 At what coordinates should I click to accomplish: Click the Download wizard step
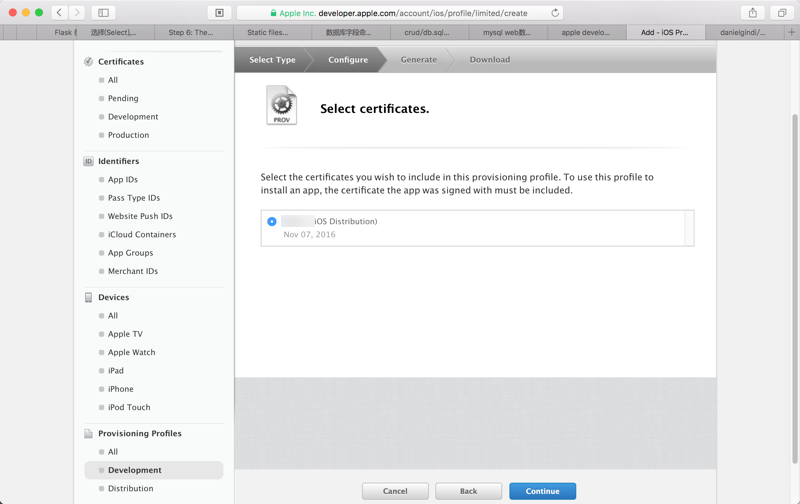pyautogui.click(x=490, y=60)
